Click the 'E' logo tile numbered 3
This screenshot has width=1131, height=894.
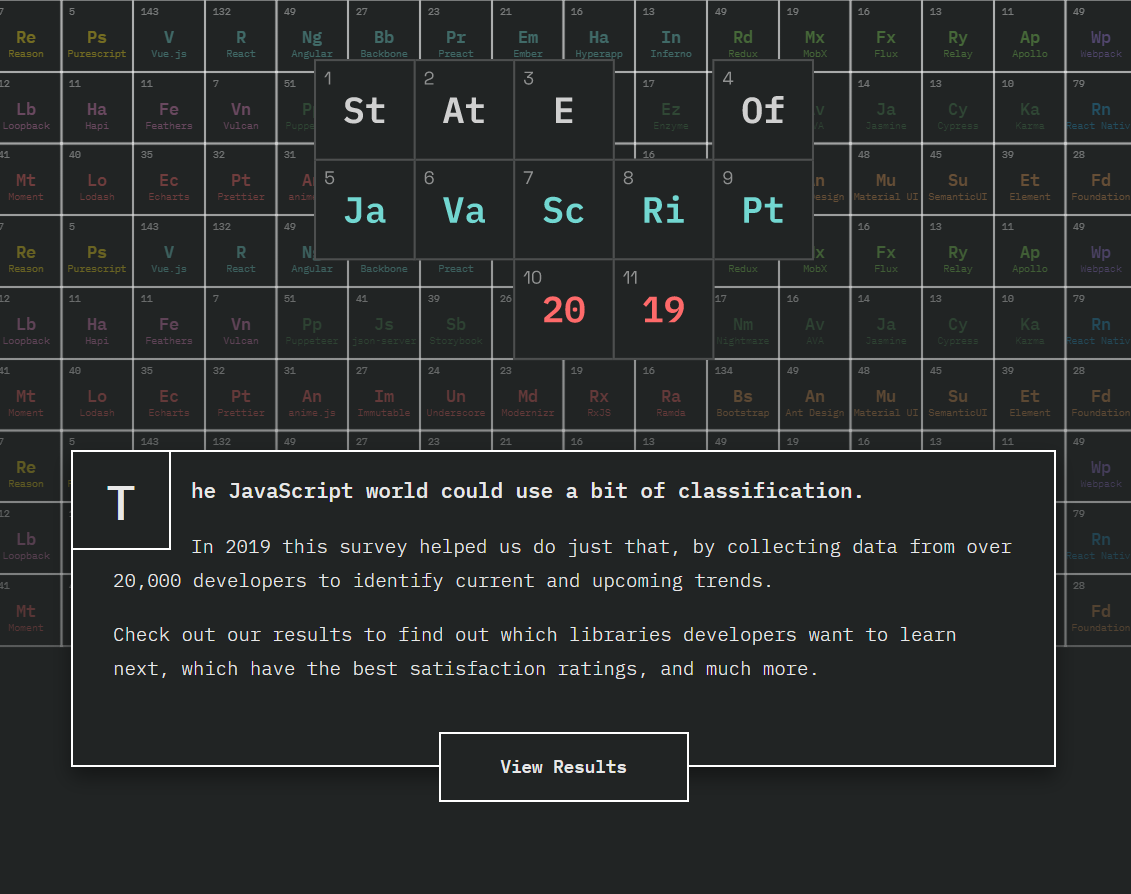click(564, 110)
